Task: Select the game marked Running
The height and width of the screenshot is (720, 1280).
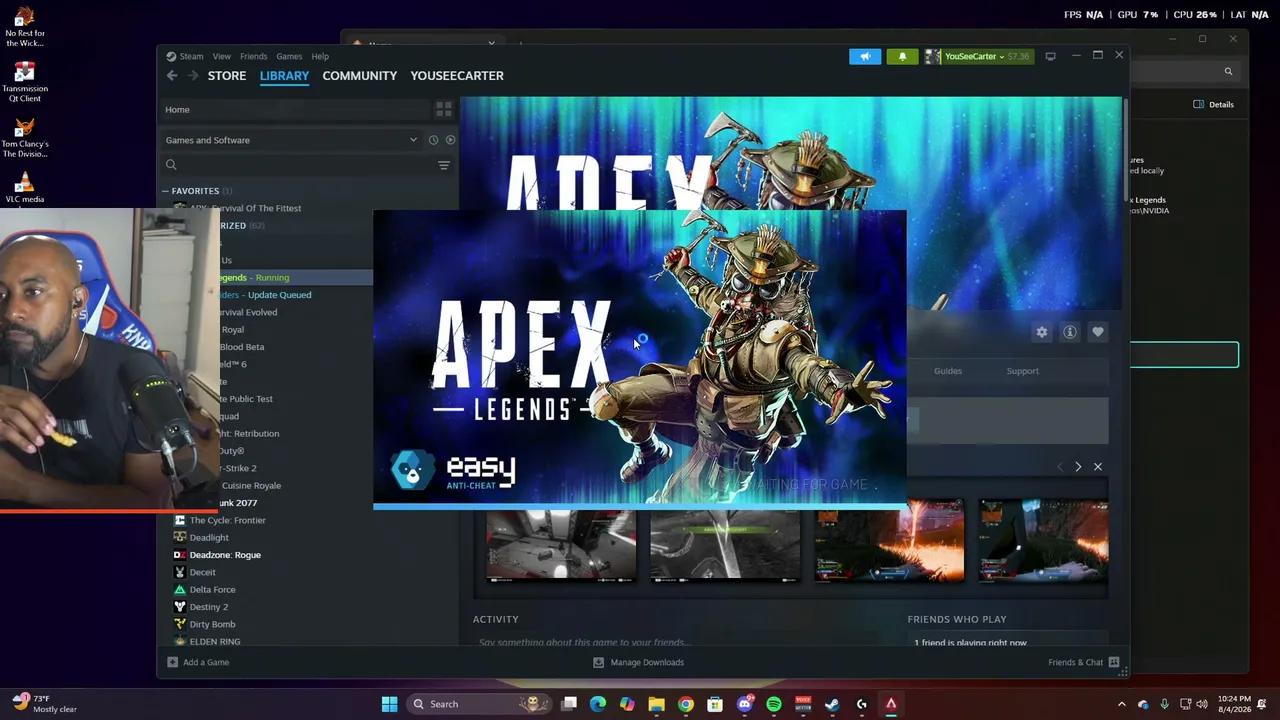Action: click(x=255, y=278)
